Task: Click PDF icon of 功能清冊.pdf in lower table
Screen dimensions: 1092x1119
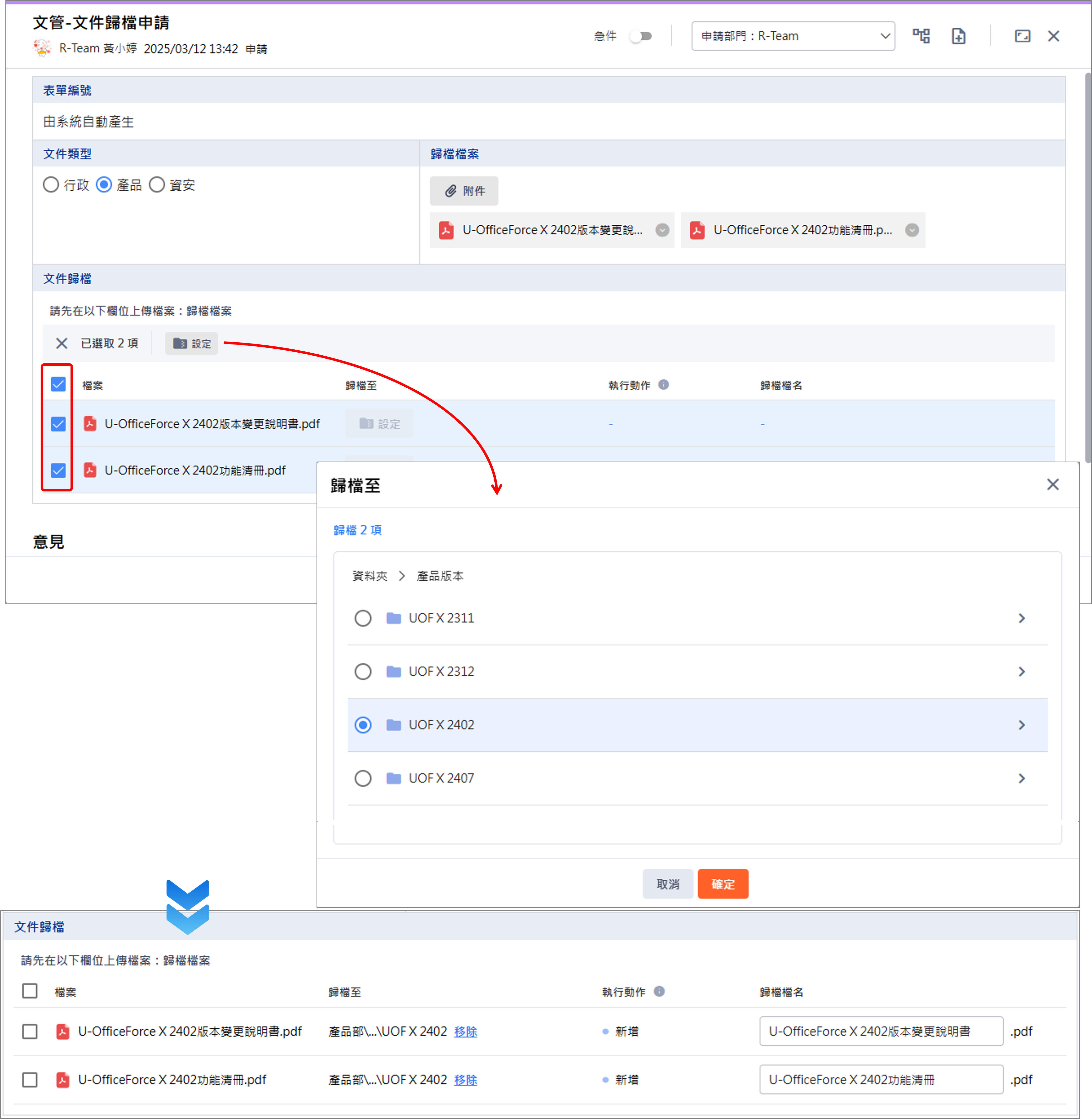Action: 63,1080
